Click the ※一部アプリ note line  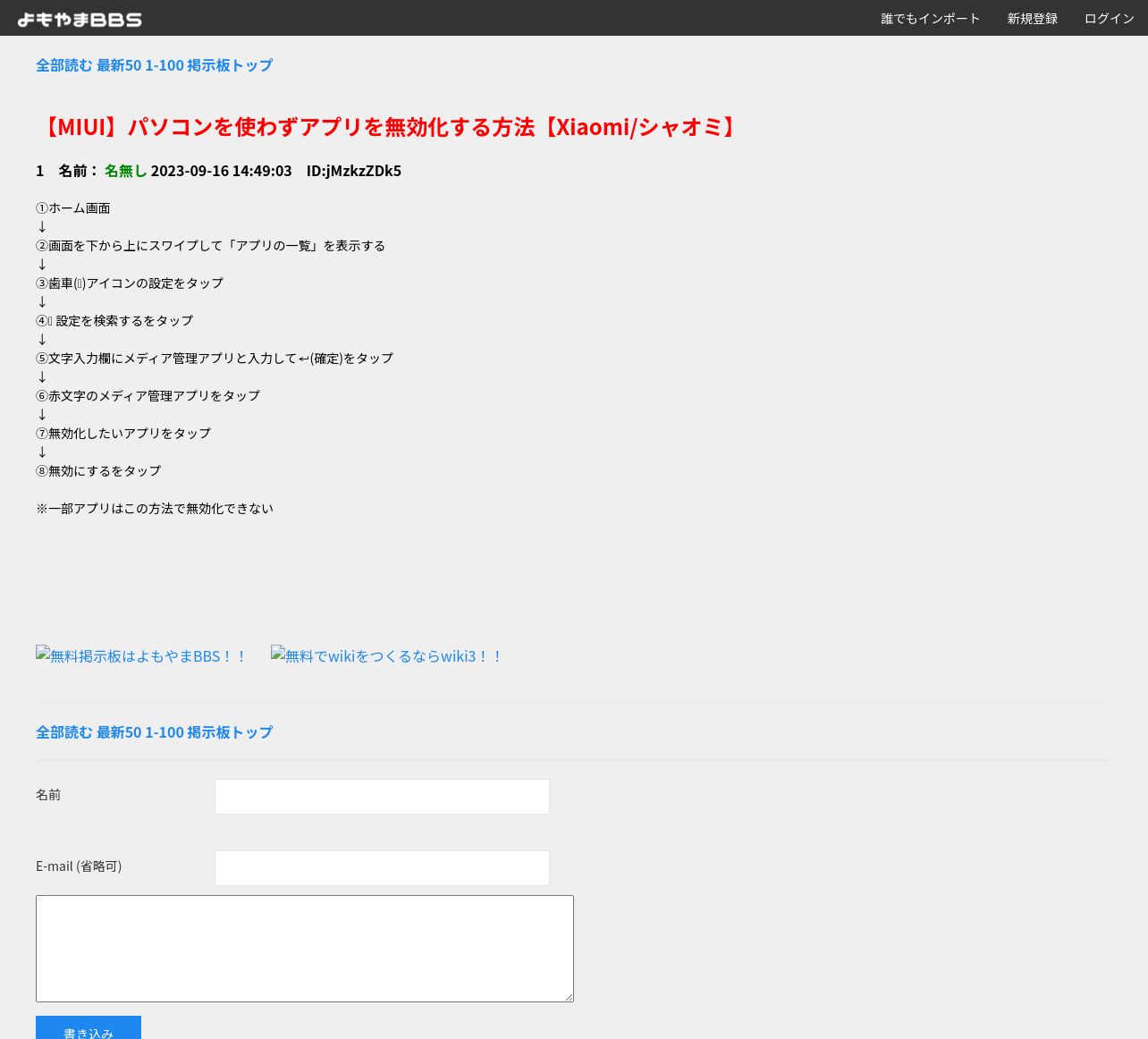(x=155, y=509)
